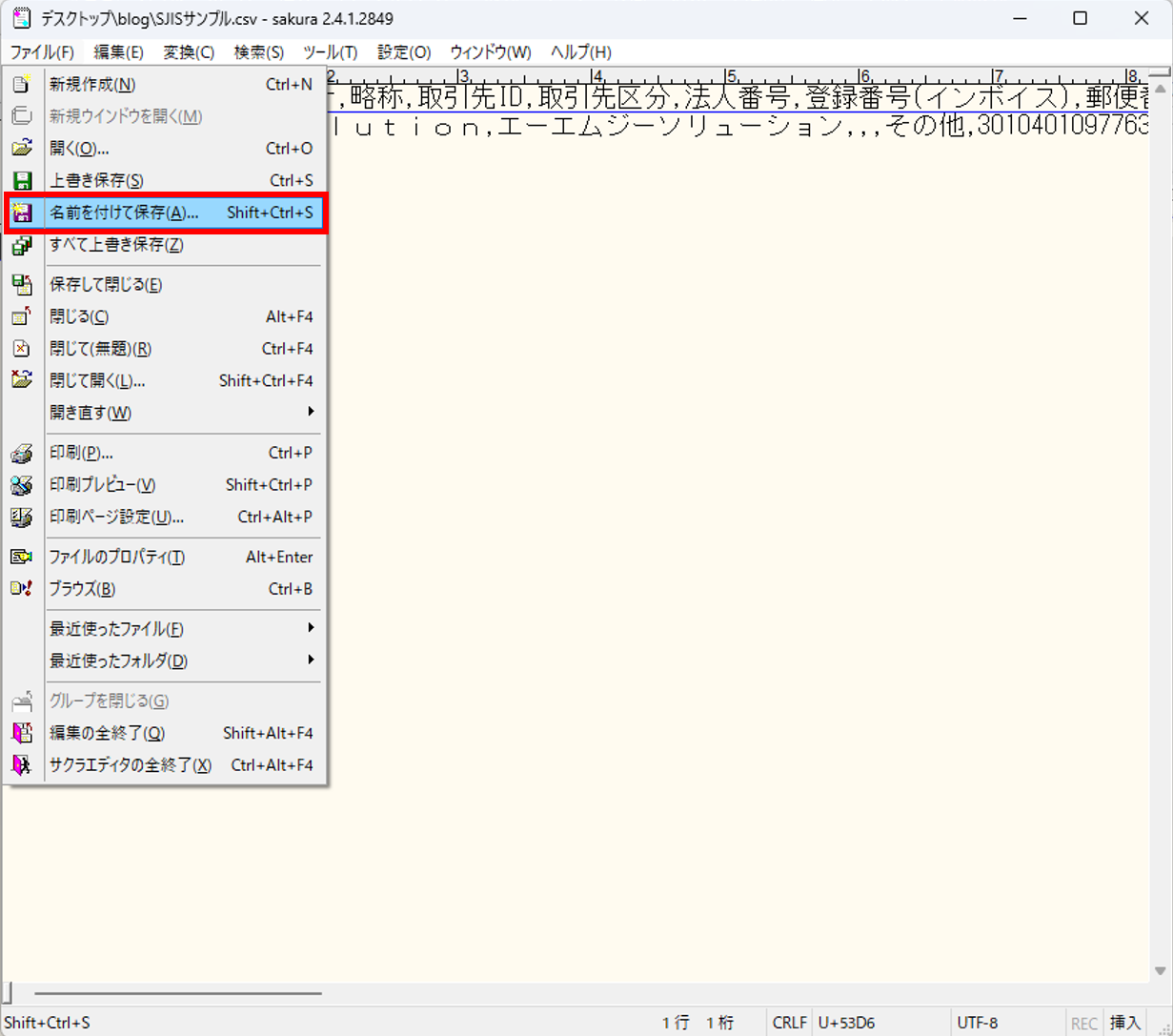
Task: Click the Save All icon
Action: coord(21,245)
